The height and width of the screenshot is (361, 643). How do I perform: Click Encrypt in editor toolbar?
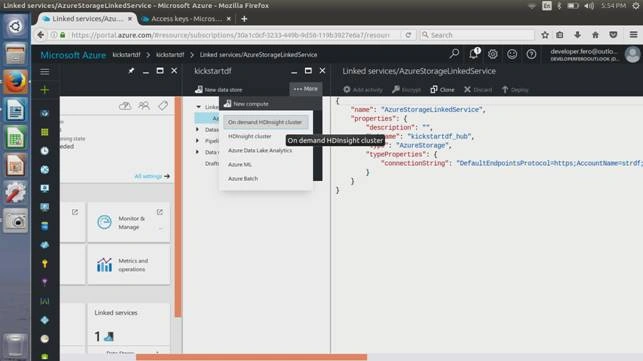(406, 89)
